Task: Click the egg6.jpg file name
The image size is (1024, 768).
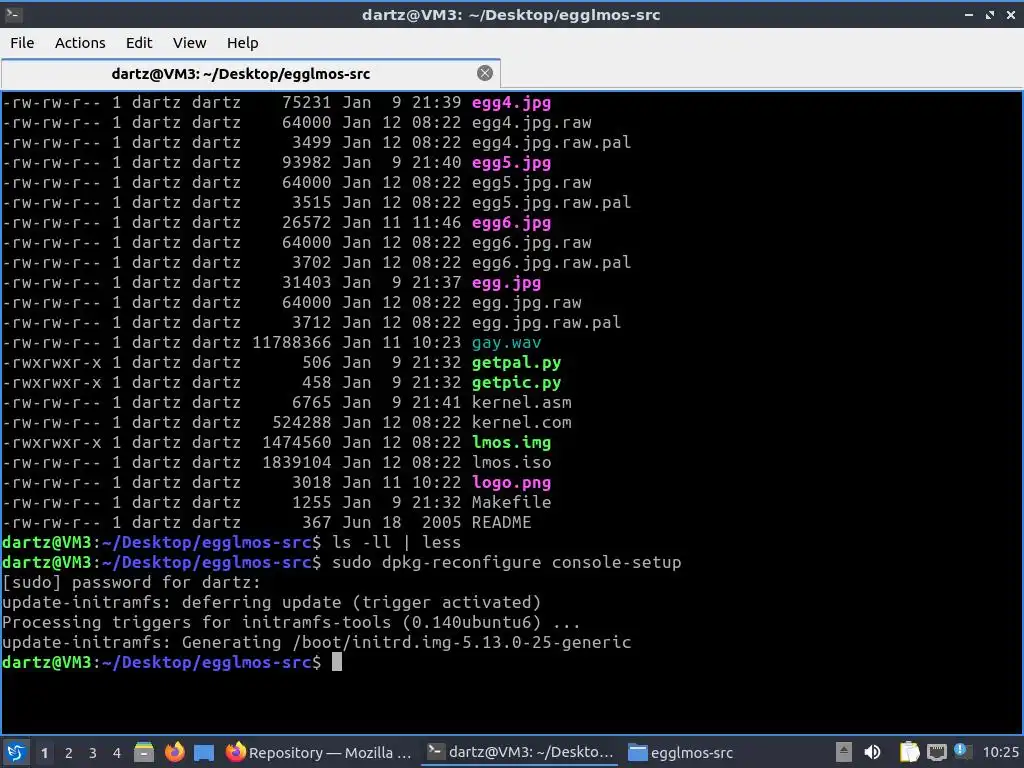Action: click(x=511, y=223)
